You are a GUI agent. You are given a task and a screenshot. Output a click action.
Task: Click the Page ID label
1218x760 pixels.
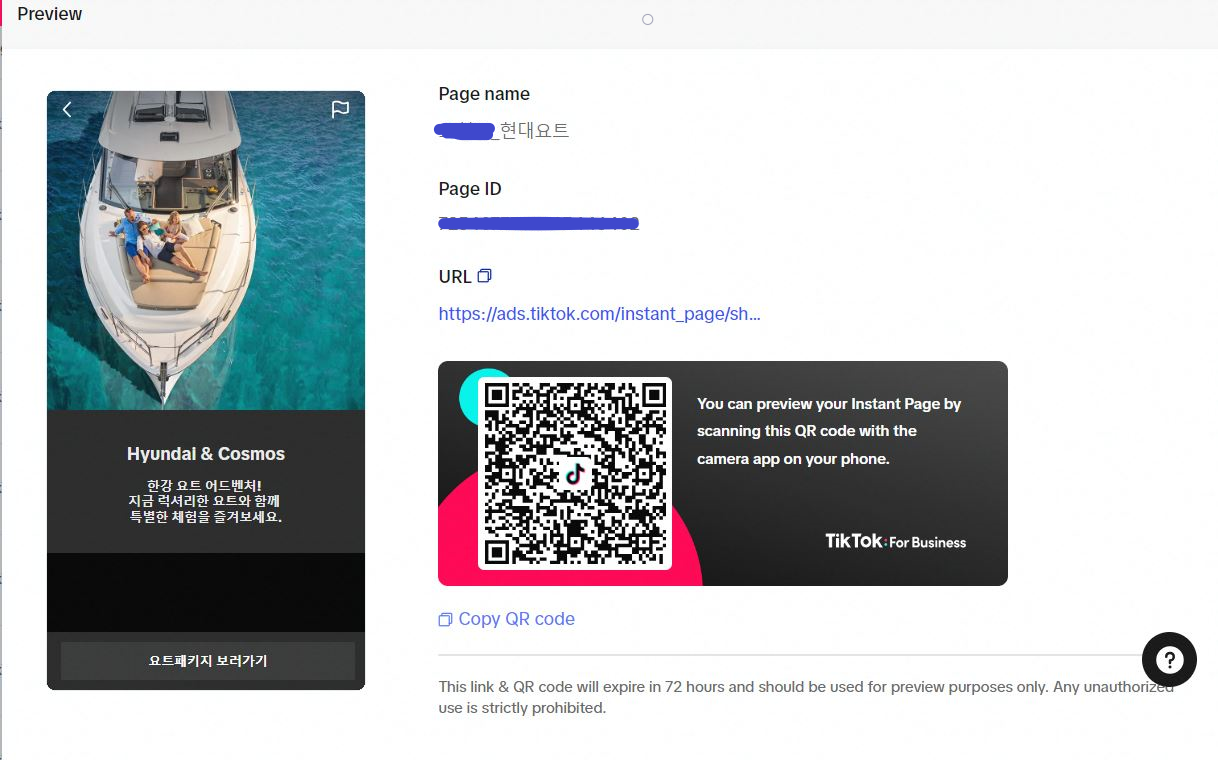click(470, 189)
